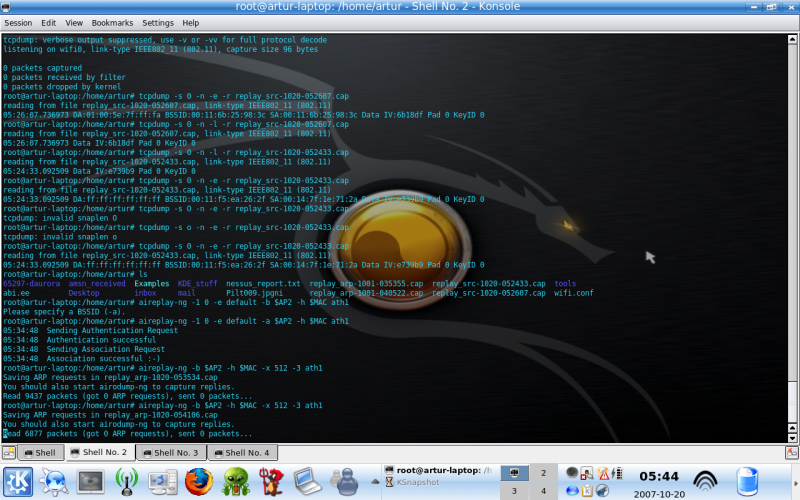Click the 'tools' directory name
The width and height of the screenshot is (800, 500).
(x=565, y=284)
